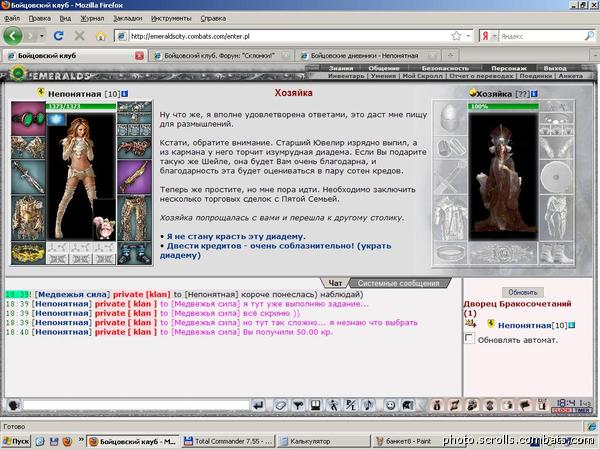Image resolution: width=600 pixels, height=450 pixels.
Task: Click Хозяйка's 100% health bar
Action: point(503,106)
